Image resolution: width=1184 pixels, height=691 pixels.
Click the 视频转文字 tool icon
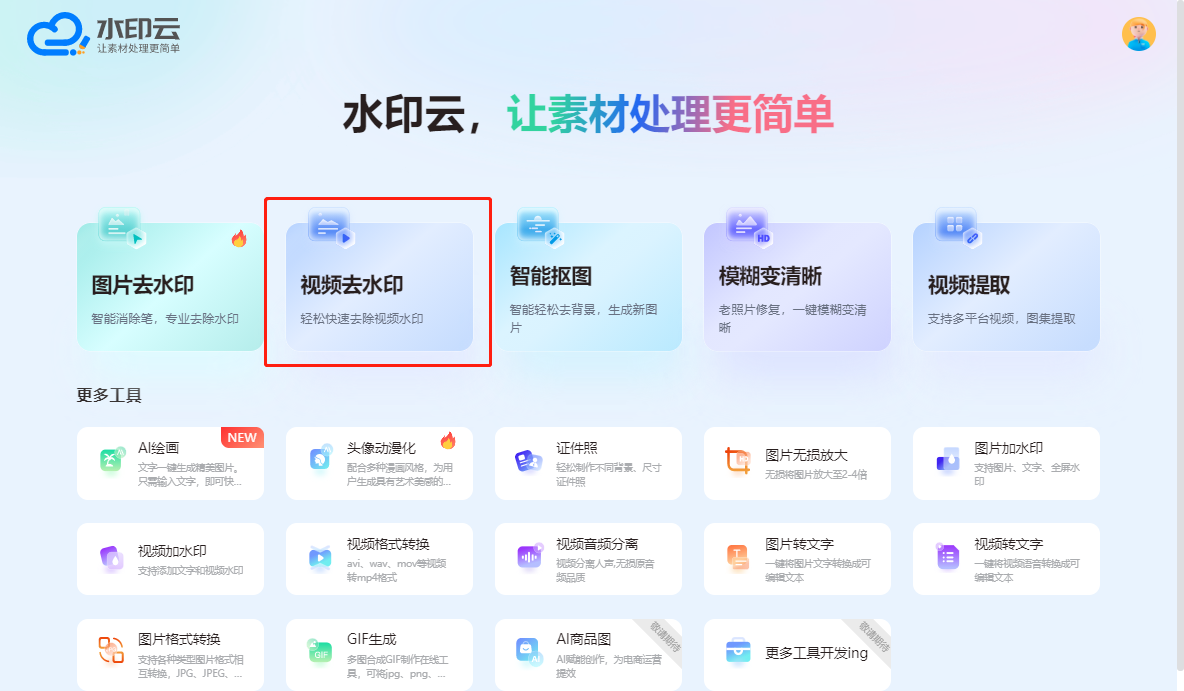click(947, 557)
